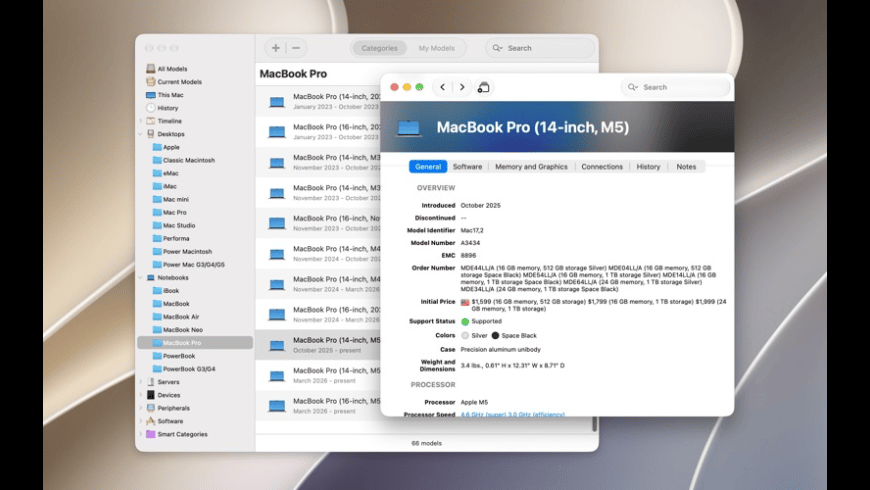Click MacBook Pro laptop icon in header

(x=409, y=128)
